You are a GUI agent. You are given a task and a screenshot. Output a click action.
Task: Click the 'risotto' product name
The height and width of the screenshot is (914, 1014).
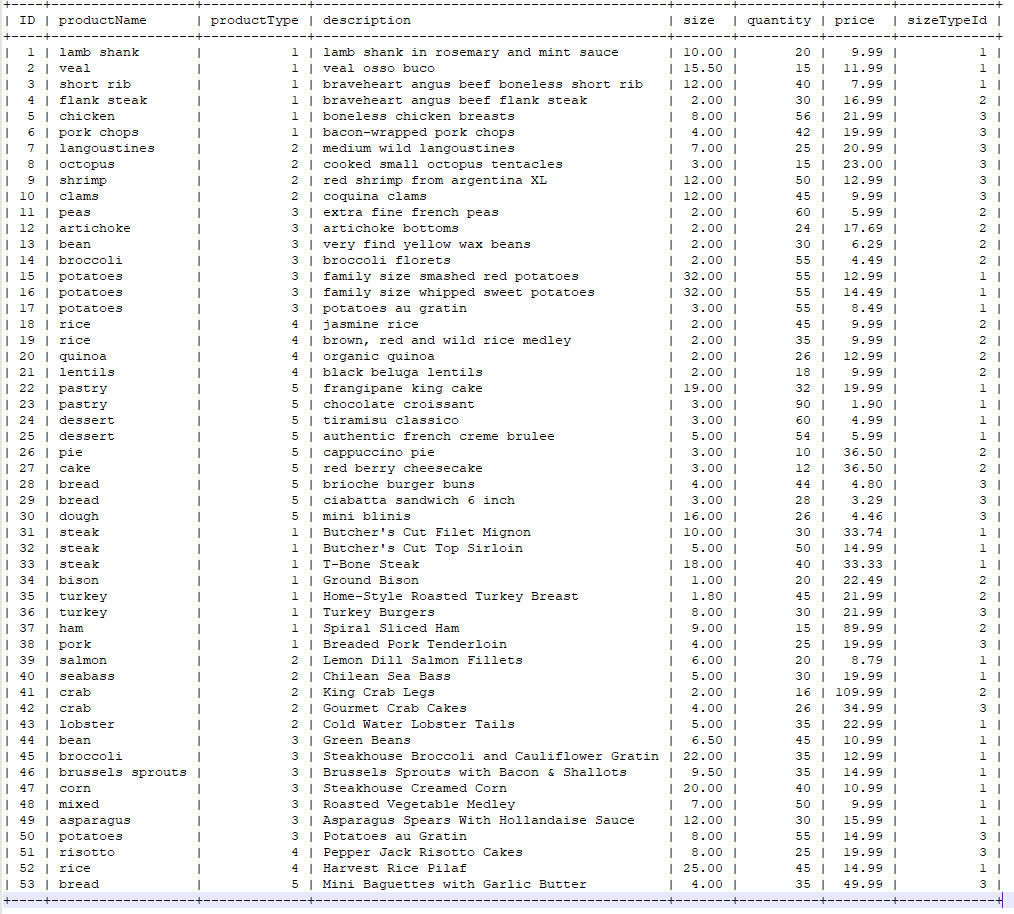(x=87, y=853)
